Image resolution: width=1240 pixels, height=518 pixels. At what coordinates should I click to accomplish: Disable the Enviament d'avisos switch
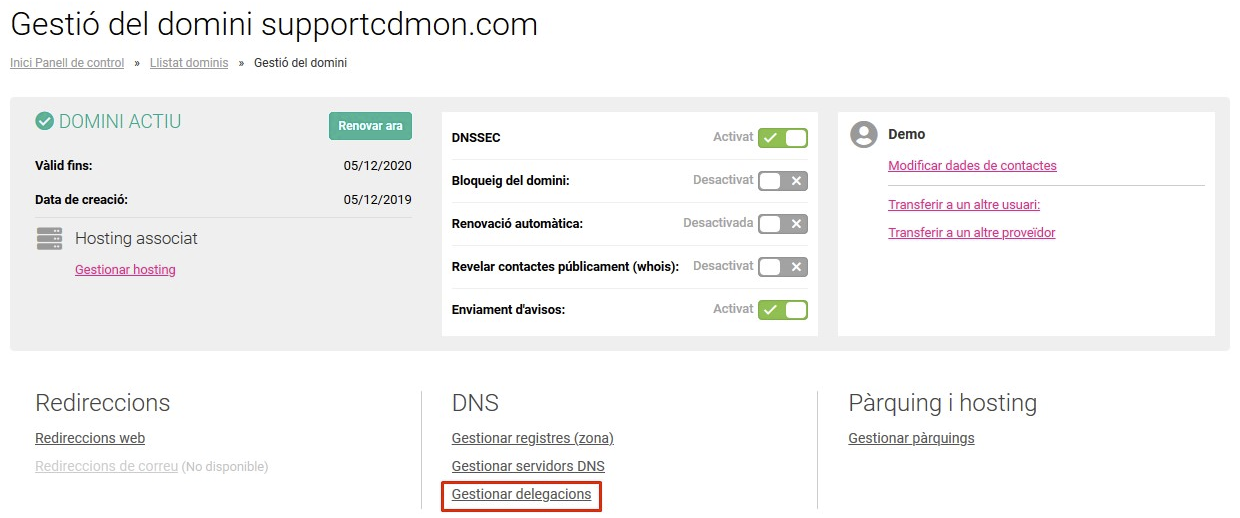point(783,310)
